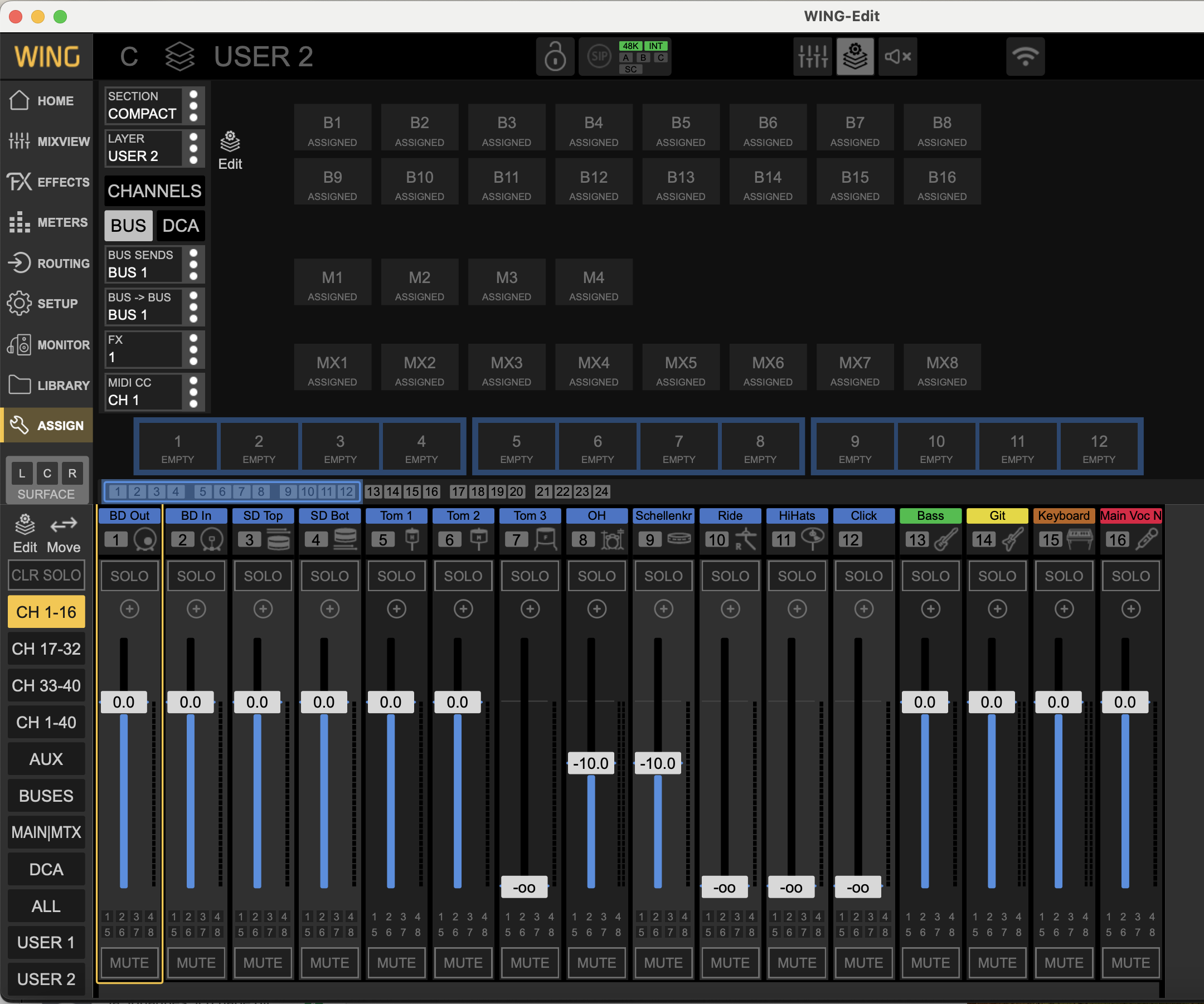Click the Tom 3 floor tom icon
The height and width of the screenshot is (1004, 1204).
point(545,539)
